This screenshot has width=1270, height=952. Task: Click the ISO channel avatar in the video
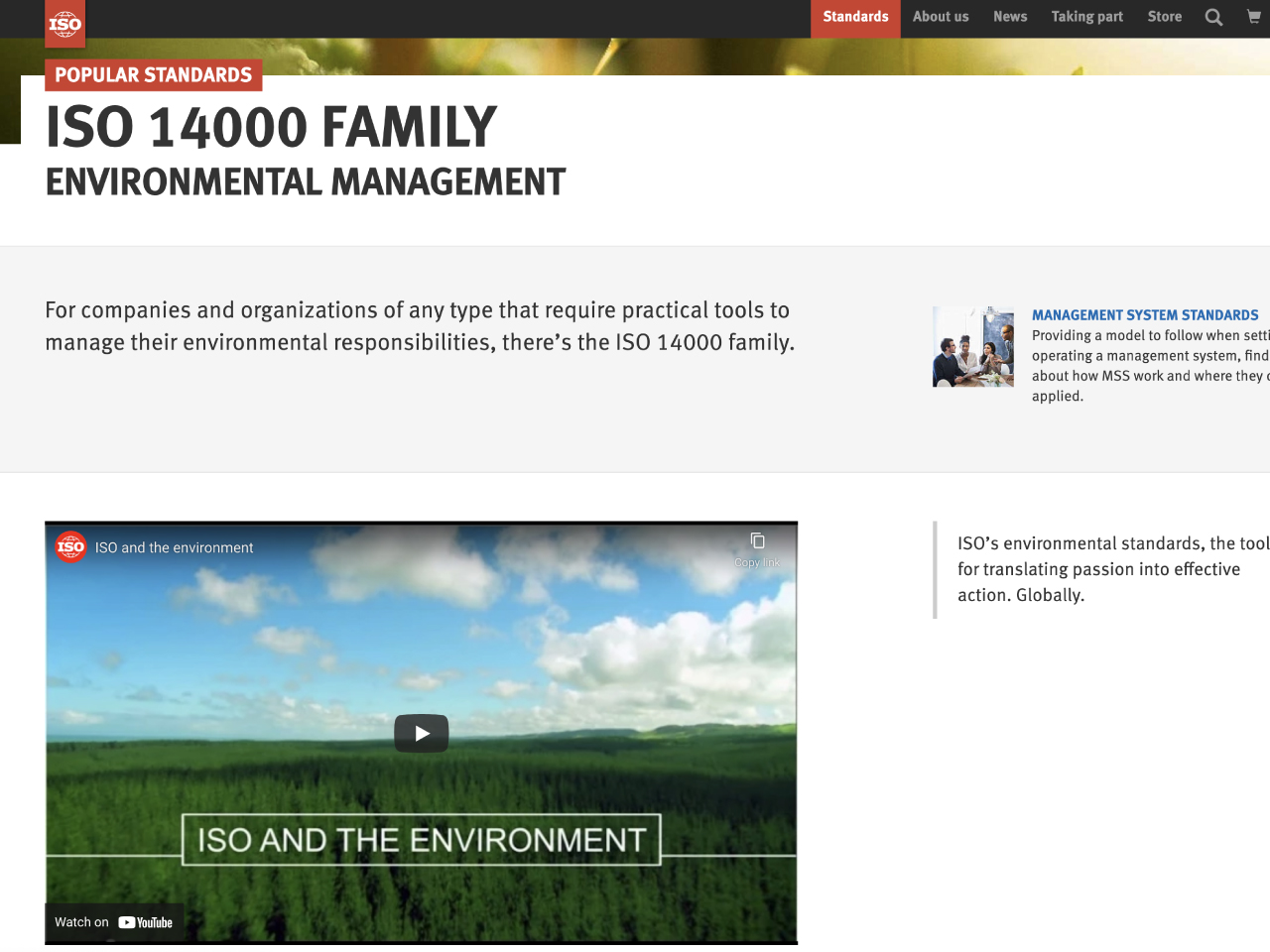pyautogui.click(x=70, y=546)
